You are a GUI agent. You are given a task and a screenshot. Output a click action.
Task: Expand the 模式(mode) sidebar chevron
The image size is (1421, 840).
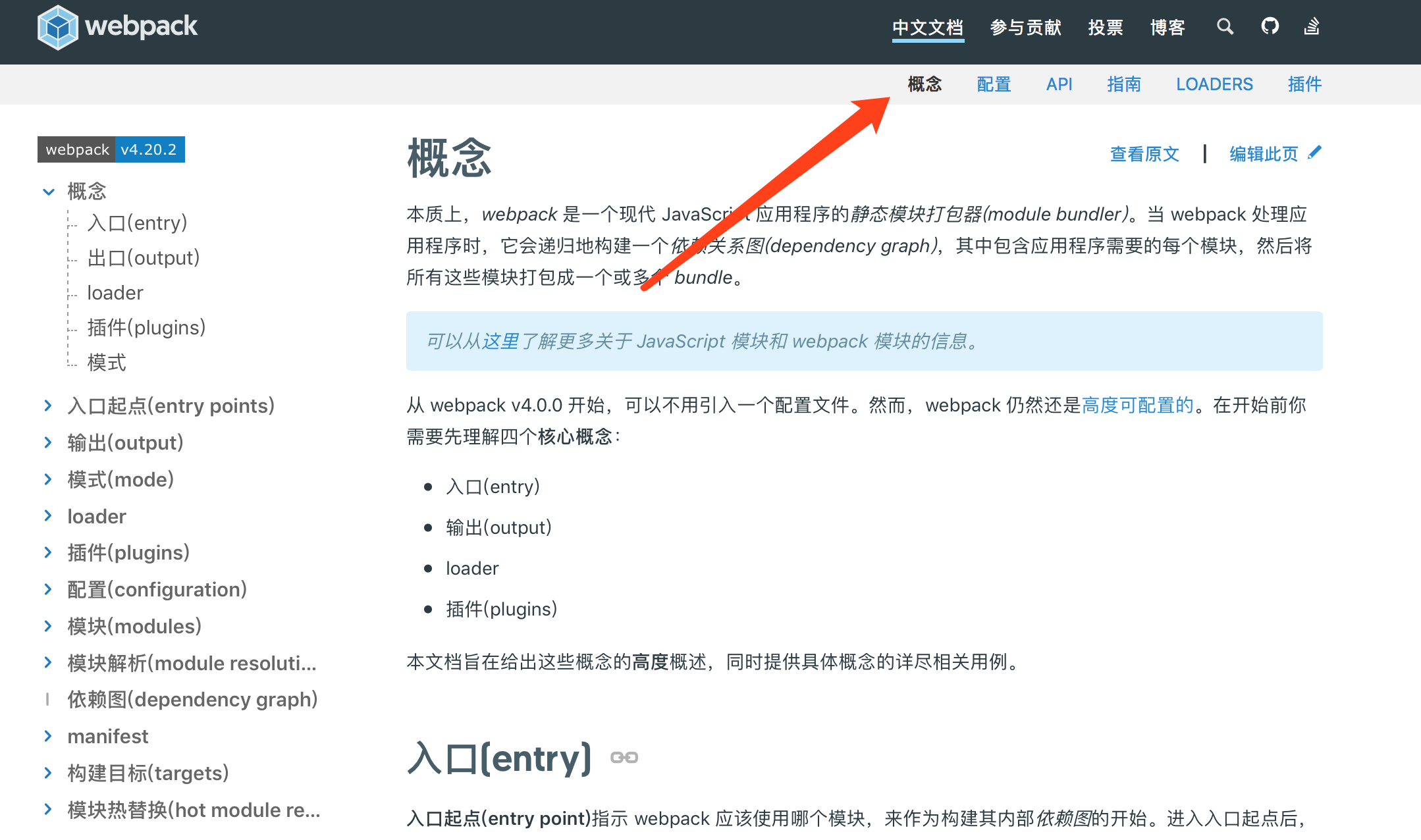[x=48, y=479]
